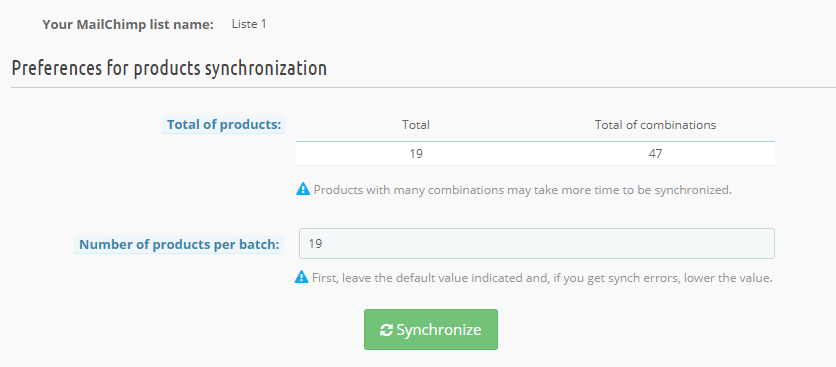Click the divider line below the preferences heading
This screenshot has height=367, width=836.
coord(423,87)
